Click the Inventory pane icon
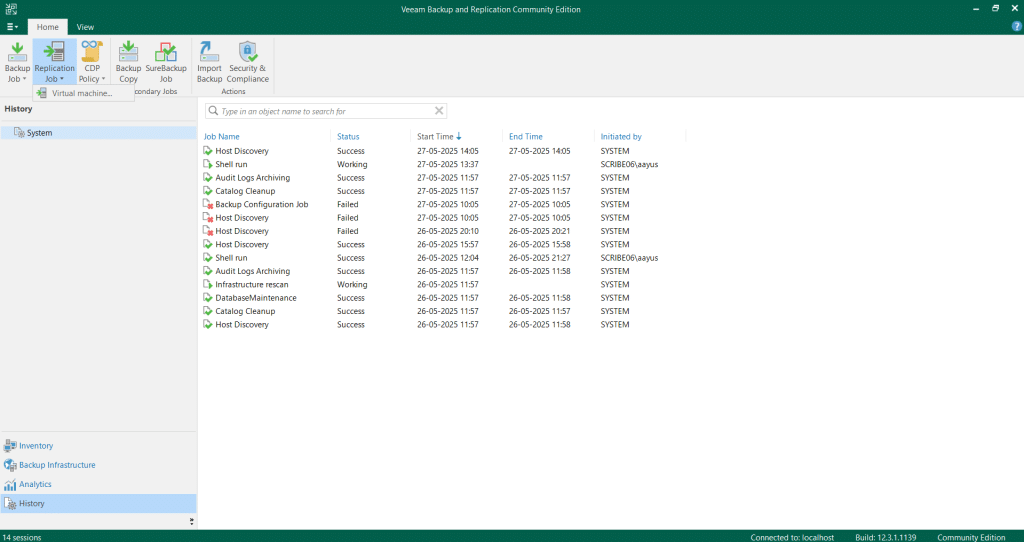1024x542 pixels. pyautogui.click(x=10, y=446)
